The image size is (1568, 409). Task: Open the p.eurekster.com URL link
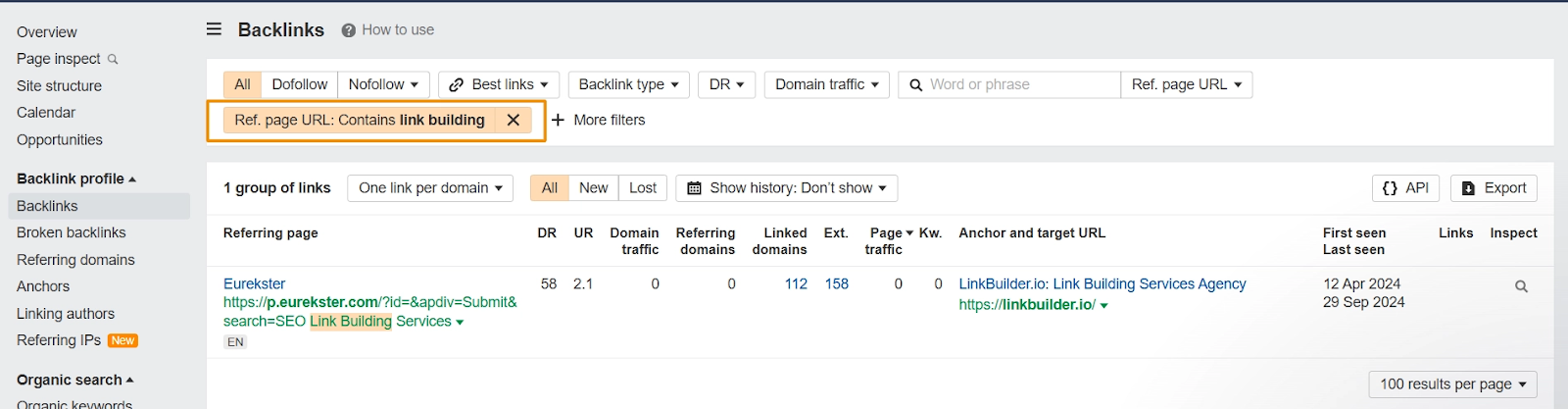tap(370, 312)
